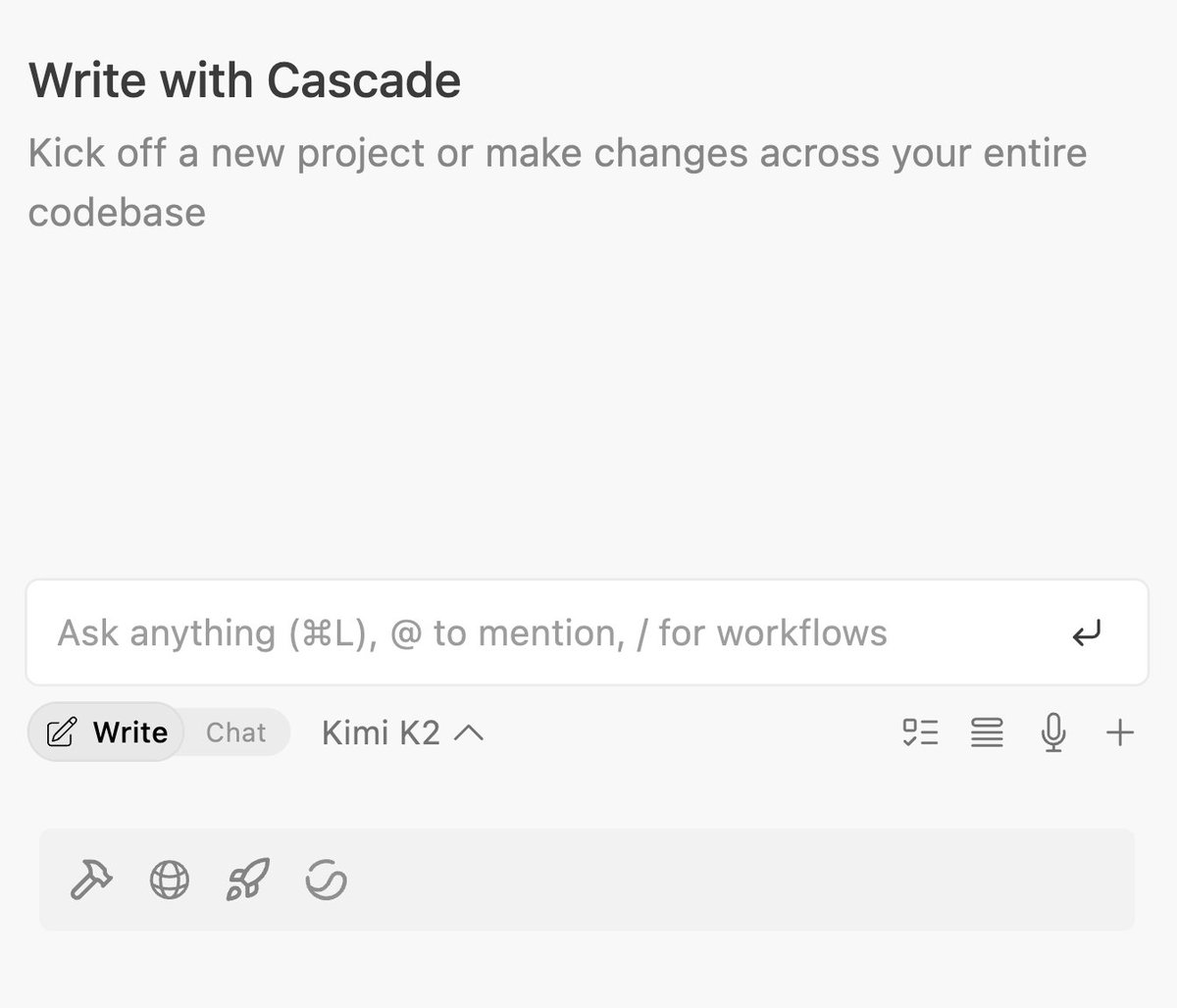Viewport: 1177px width, 1008px height.
Task: Click the rocket deploy icon
Action: (x=248, y=880)
